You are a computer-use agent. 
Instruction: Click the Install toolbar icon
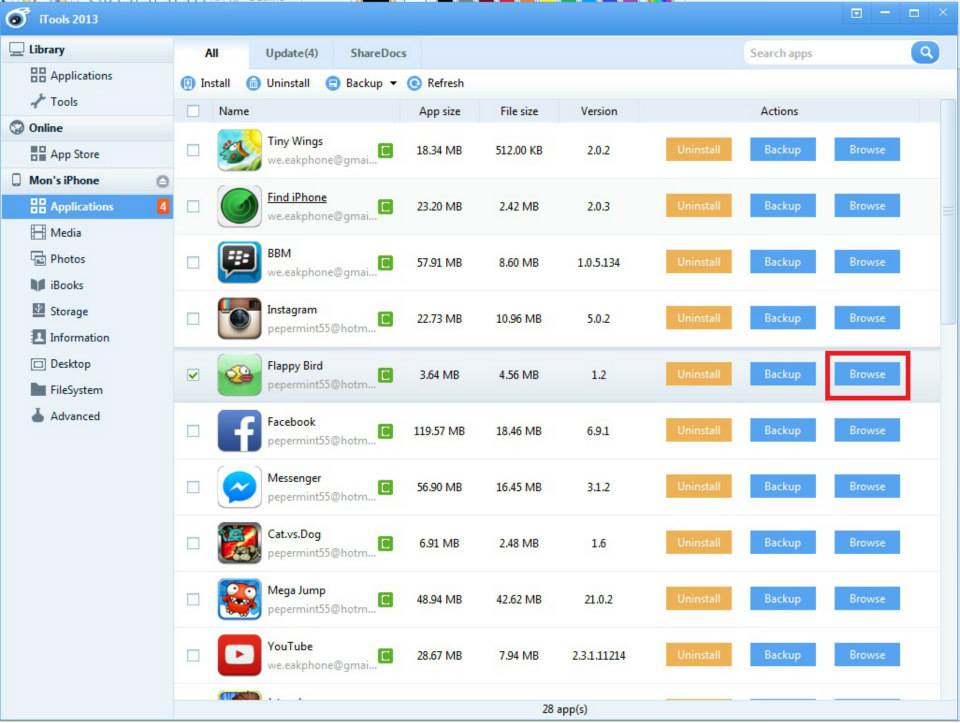pyautogui.click(x=188, y=83)
